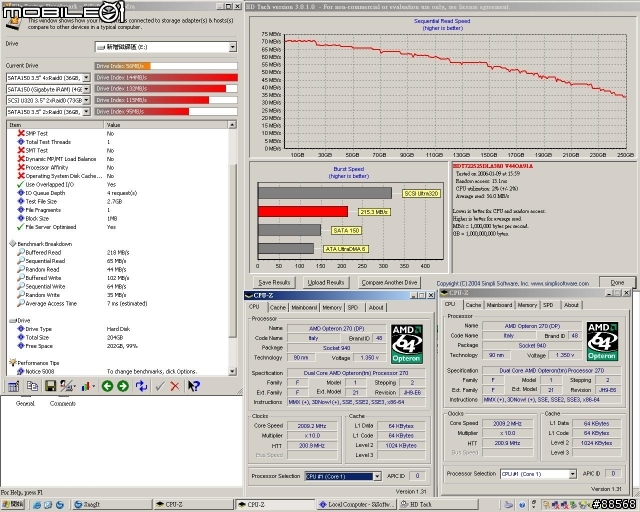The image size is (640, 512).
Task: Select the Buffered Read row
Action: 118,252
